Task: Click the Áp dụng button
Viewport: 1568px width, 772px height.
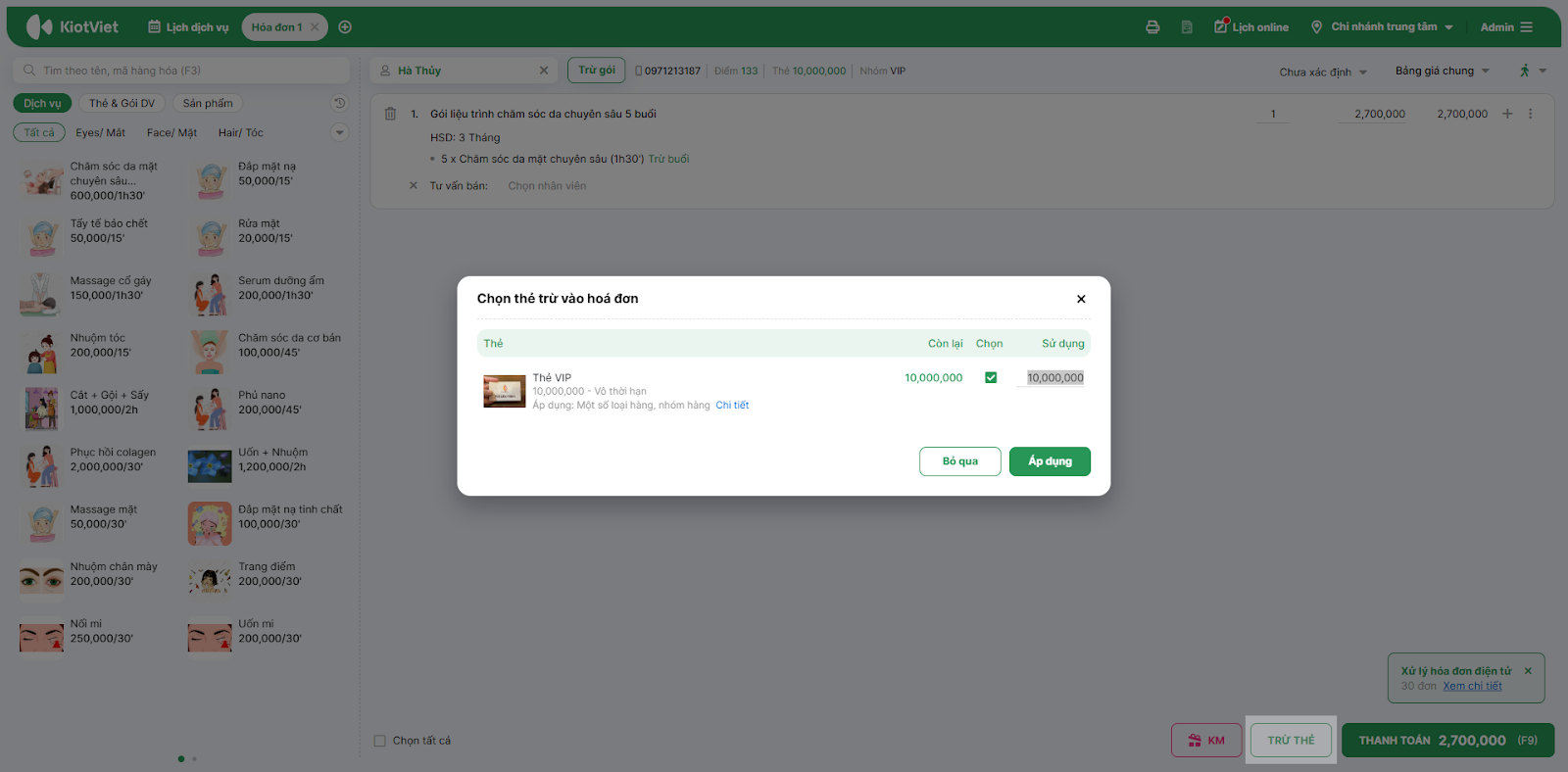Action: coord(1050,461)
